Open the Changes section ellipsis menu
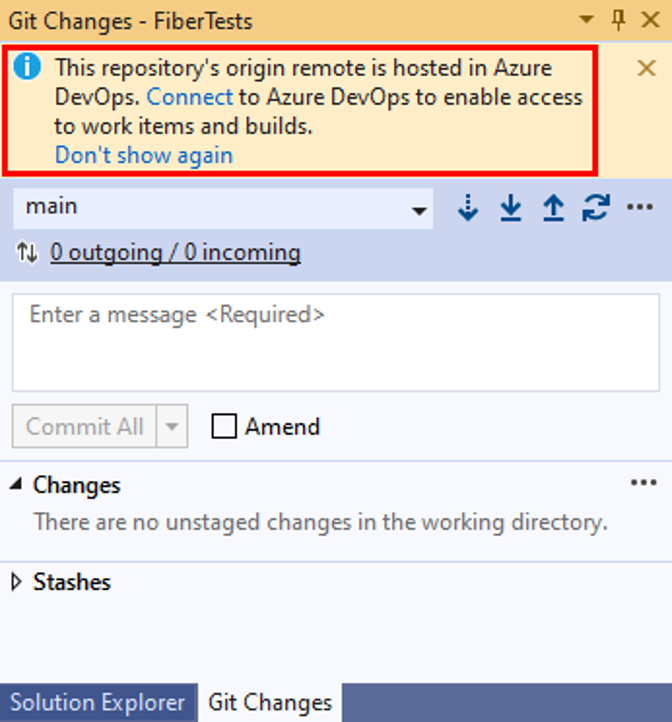Image resolution: width=672 pixels, height=722 pixels. point(643,484)
